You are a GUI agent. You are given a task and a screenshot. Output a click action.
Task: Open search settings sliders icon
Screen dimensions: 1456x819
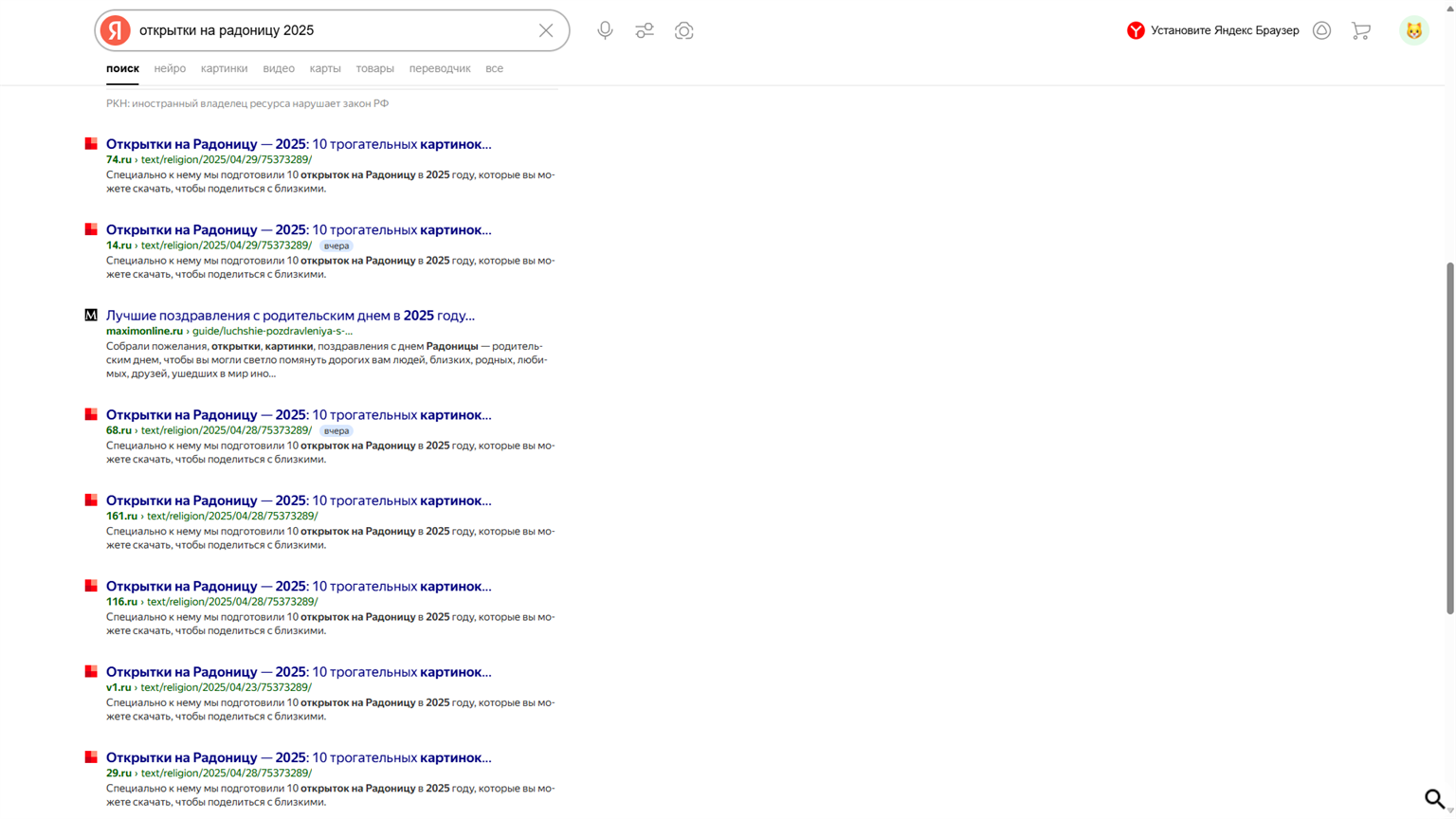coord(645,30)
